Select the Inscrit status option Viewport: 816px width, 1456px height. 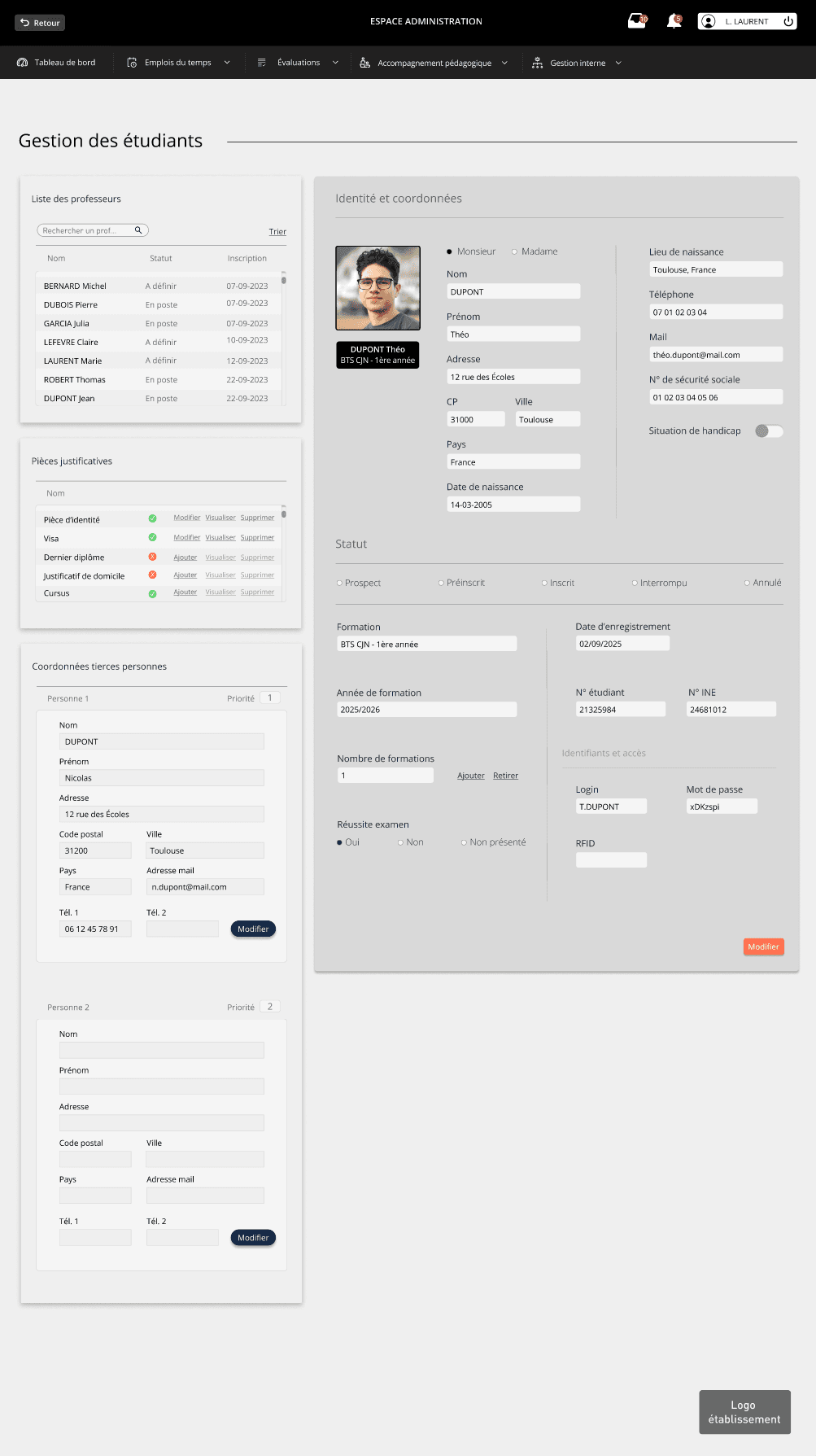[x=545, y=583]
